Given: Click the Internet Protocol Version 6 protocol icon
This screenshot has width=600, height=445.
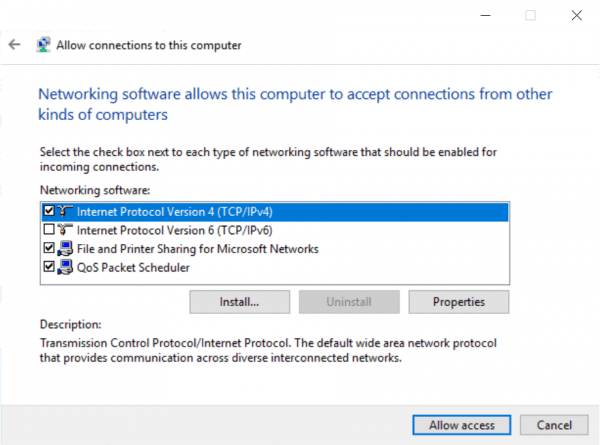Looking at the screenshot, I should 66,230.
